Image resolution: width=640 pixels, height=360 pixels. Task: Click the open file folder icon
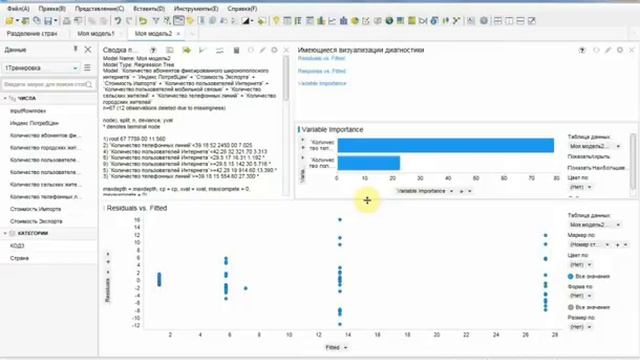click(x=10, y=20)
